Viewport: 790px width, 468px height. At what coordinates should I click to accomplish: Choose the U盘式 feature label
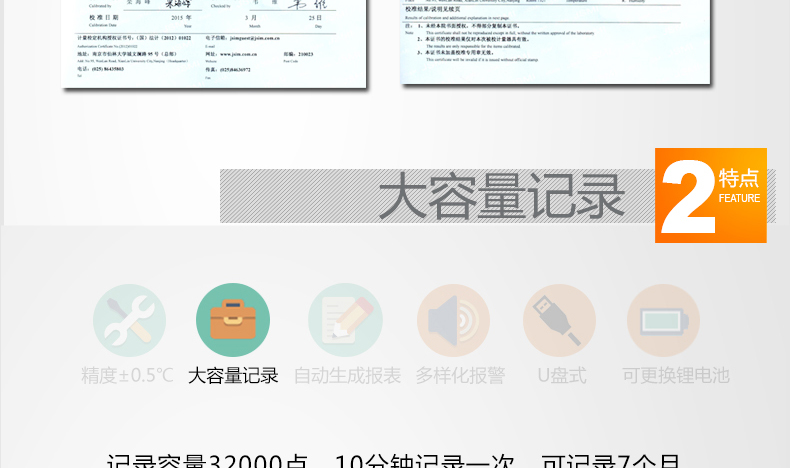click(x=561, y=376)
